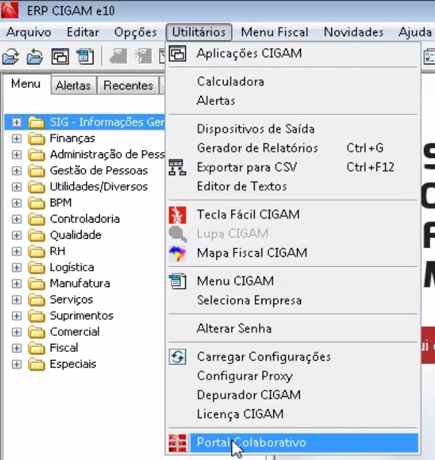
Task: Expand the Controladoria node
Action: pyautogui.click(x=16, y=219)
